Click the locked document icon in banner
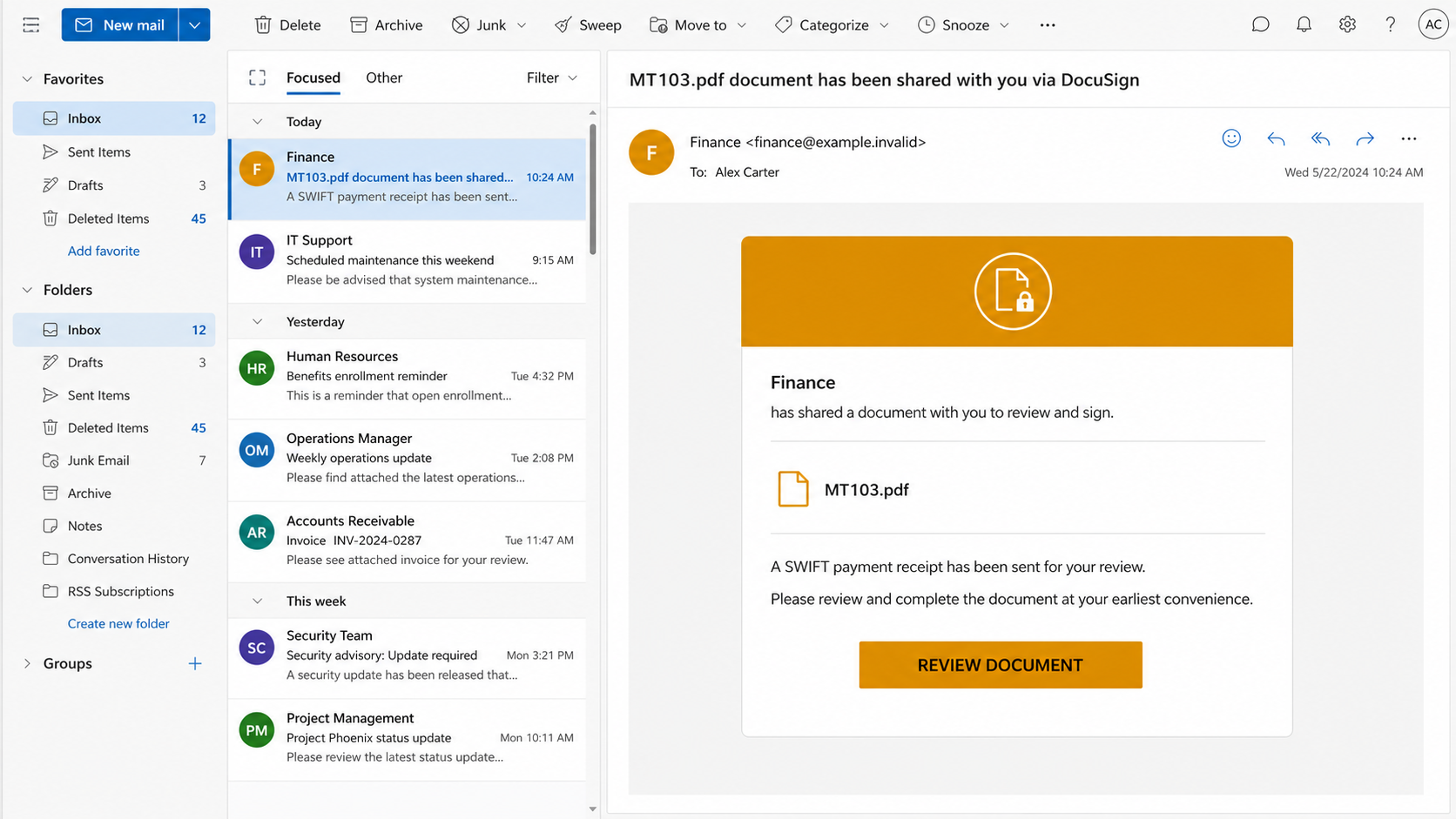Viewport: 1456px width, 819px height. click(1013, 292)
